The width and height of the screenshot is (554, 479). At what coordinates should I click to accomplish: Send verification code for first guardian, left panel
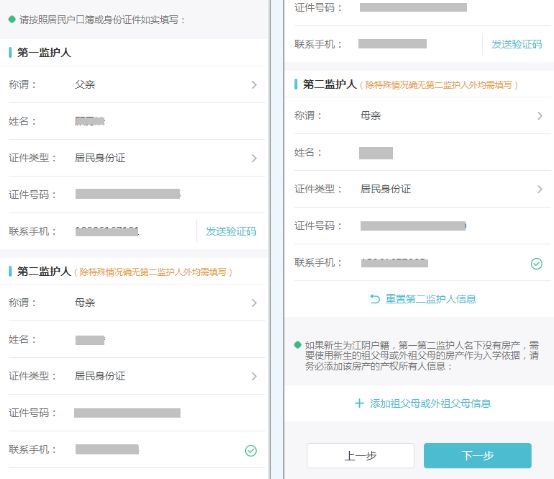pos(231,231)
